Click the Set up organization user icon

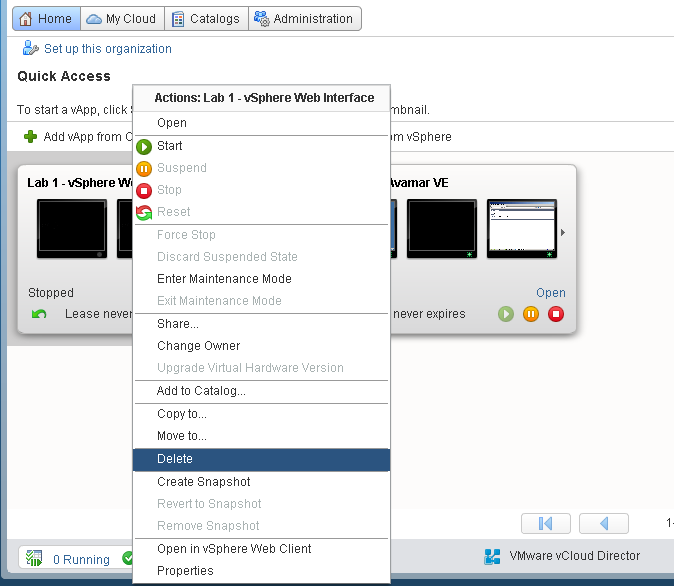30,48
